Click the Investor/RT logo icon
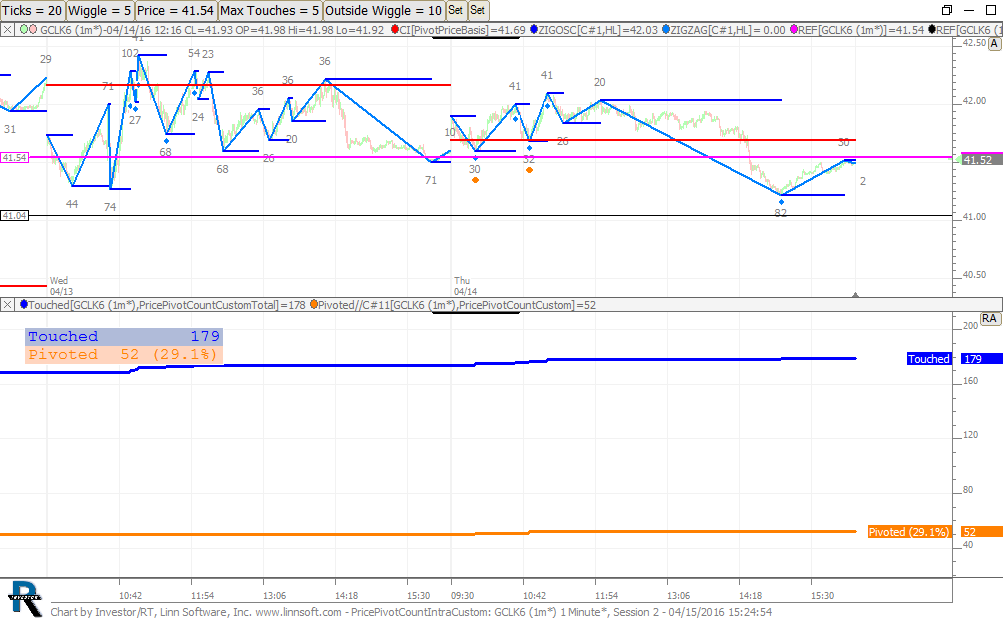The height and width of the screenshot is (619, 1003). click(x=24, y=596)
